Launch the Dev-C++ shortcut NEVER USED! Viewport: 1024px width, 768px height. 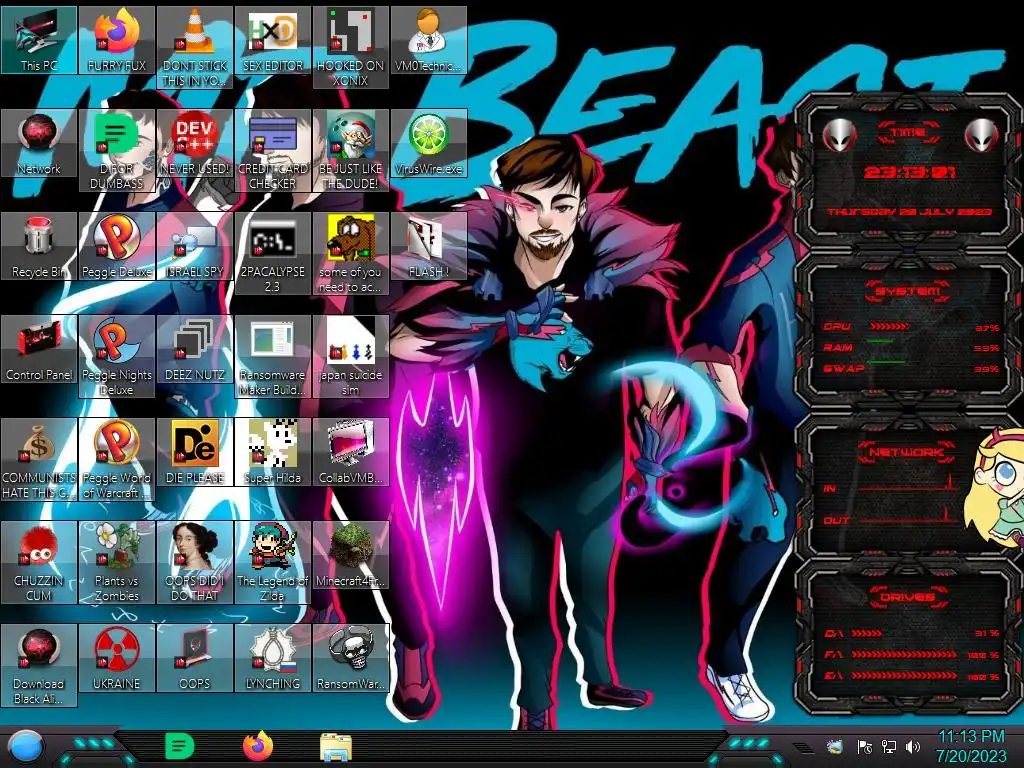[195, 143]
